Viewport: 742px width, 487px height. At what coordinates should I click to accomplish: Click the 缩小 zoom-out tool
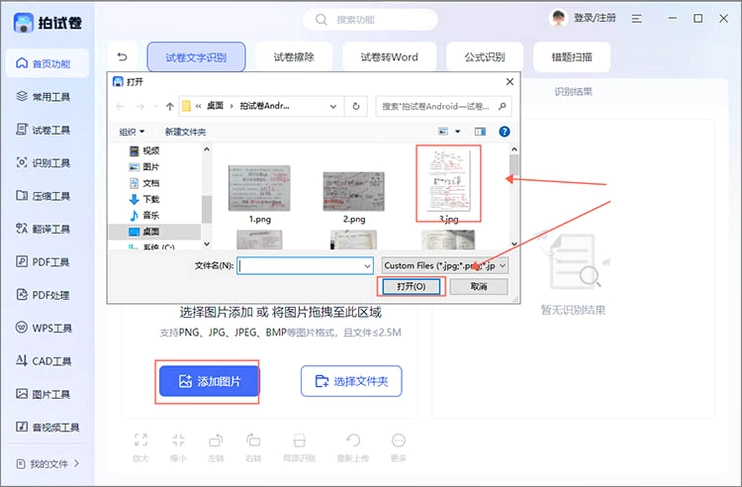(178, 447)
